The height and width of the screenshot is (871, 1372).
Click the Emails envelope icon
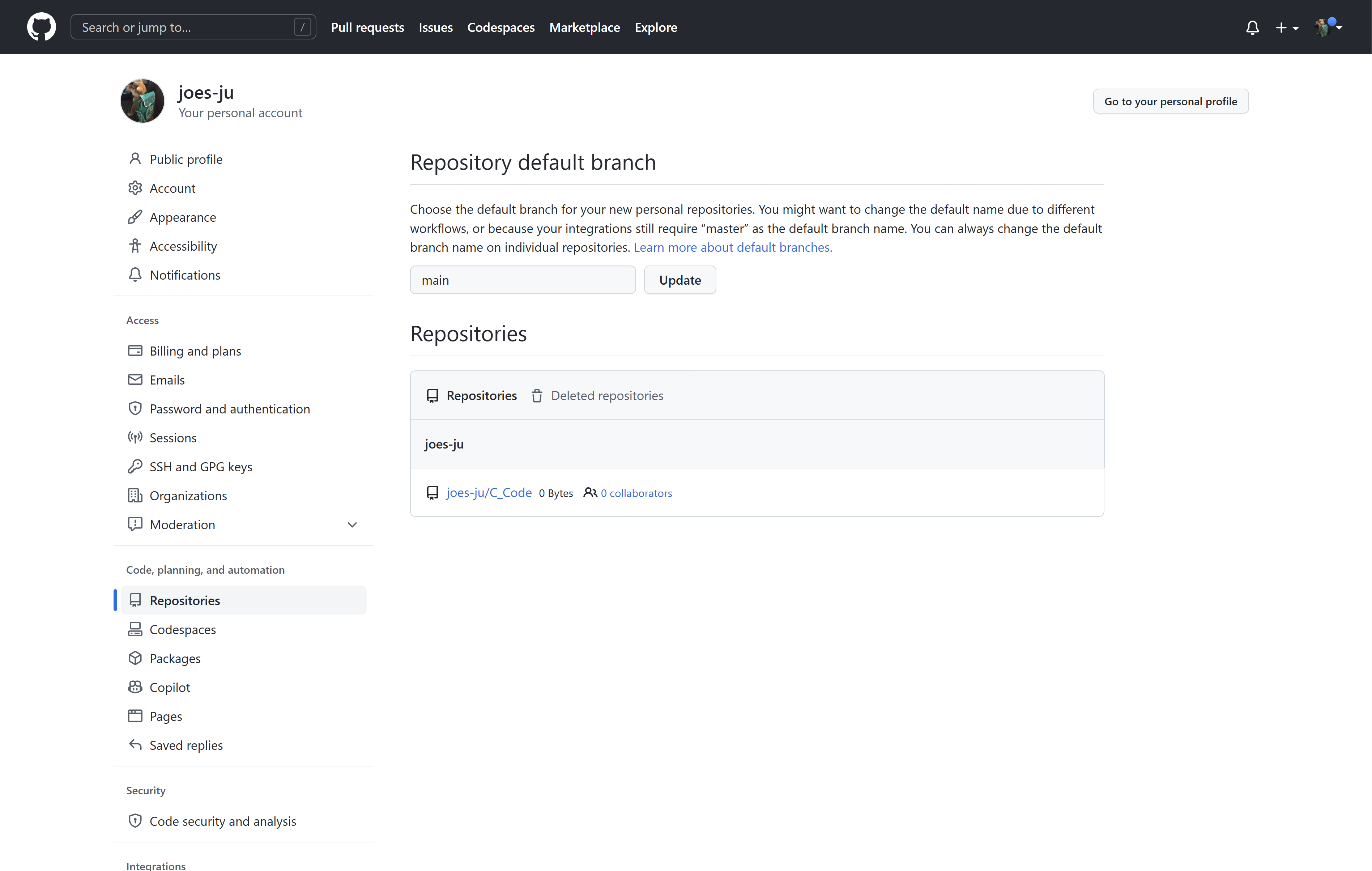(x=135, y=380)
